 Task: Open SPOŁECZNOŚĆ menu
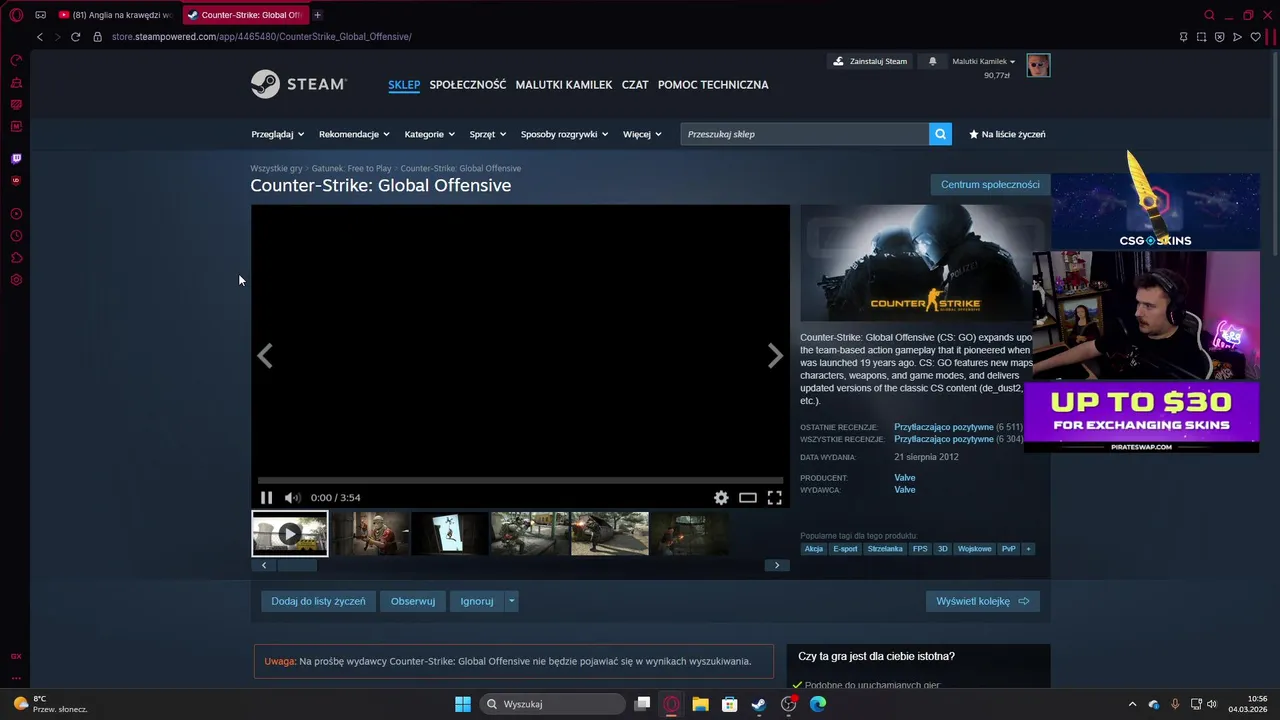click(468, 85)
